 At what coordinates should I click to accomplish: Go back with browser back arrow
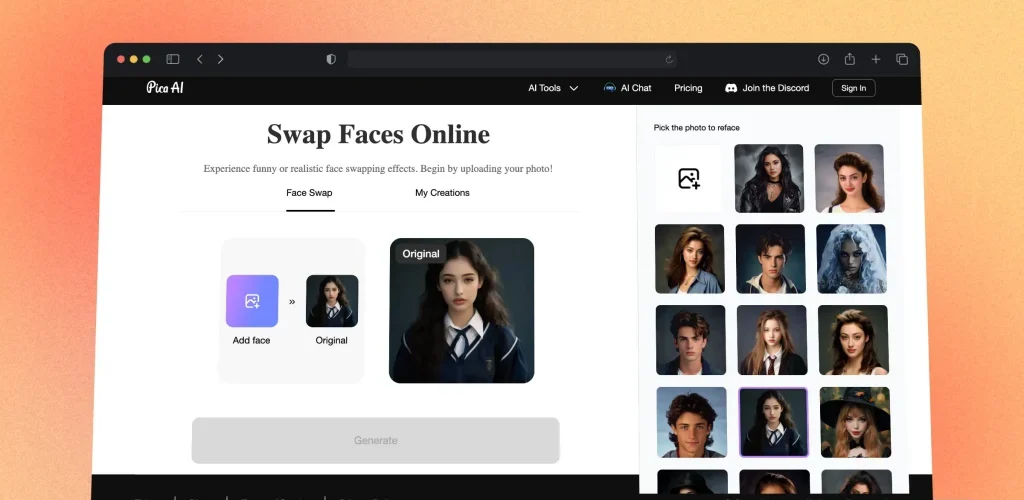pos(200,60)
